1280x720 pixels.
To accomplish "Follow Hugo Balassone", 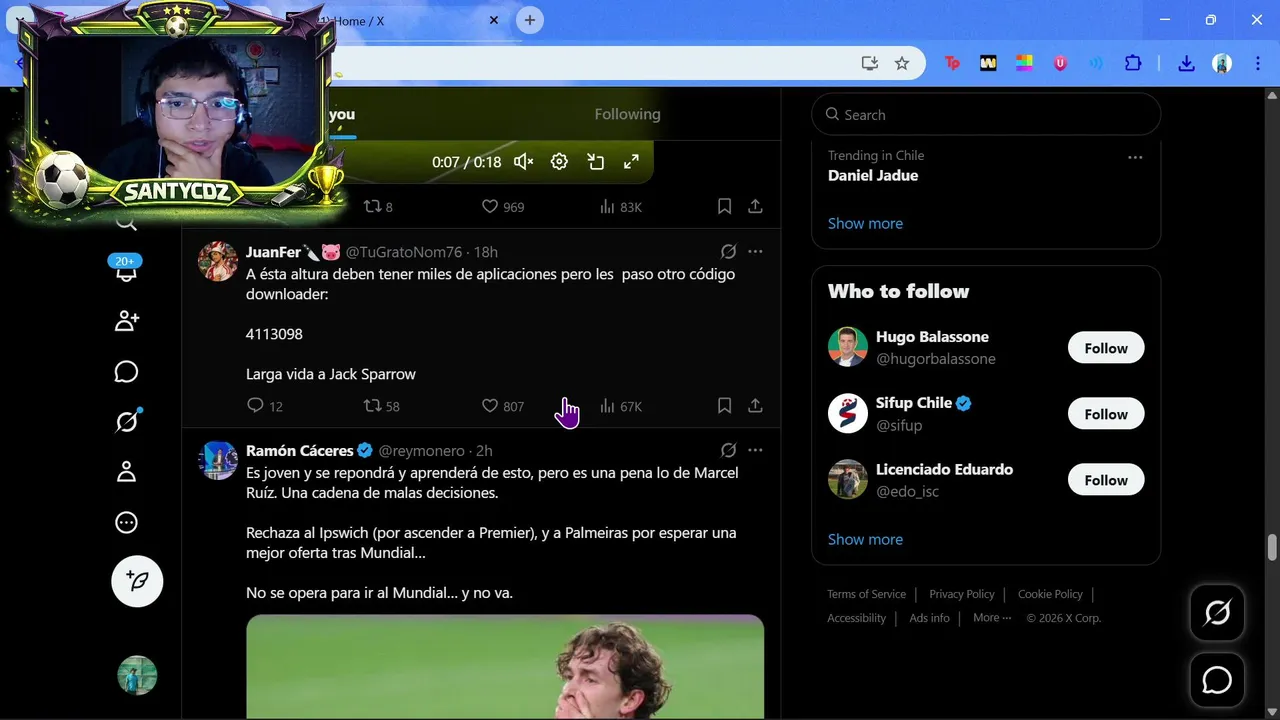I will [x=1106, y=348].
